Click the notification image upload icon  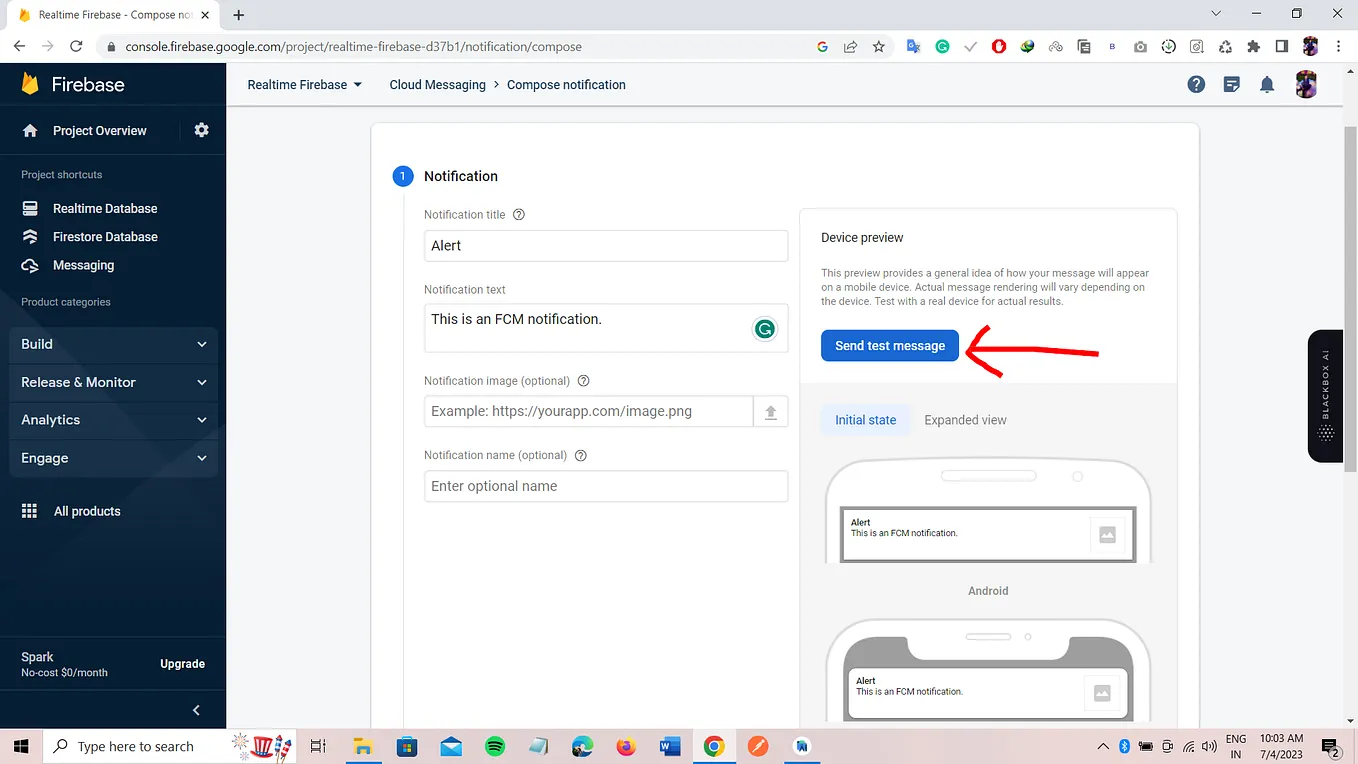pyautogui.click(x=771, y=411)
